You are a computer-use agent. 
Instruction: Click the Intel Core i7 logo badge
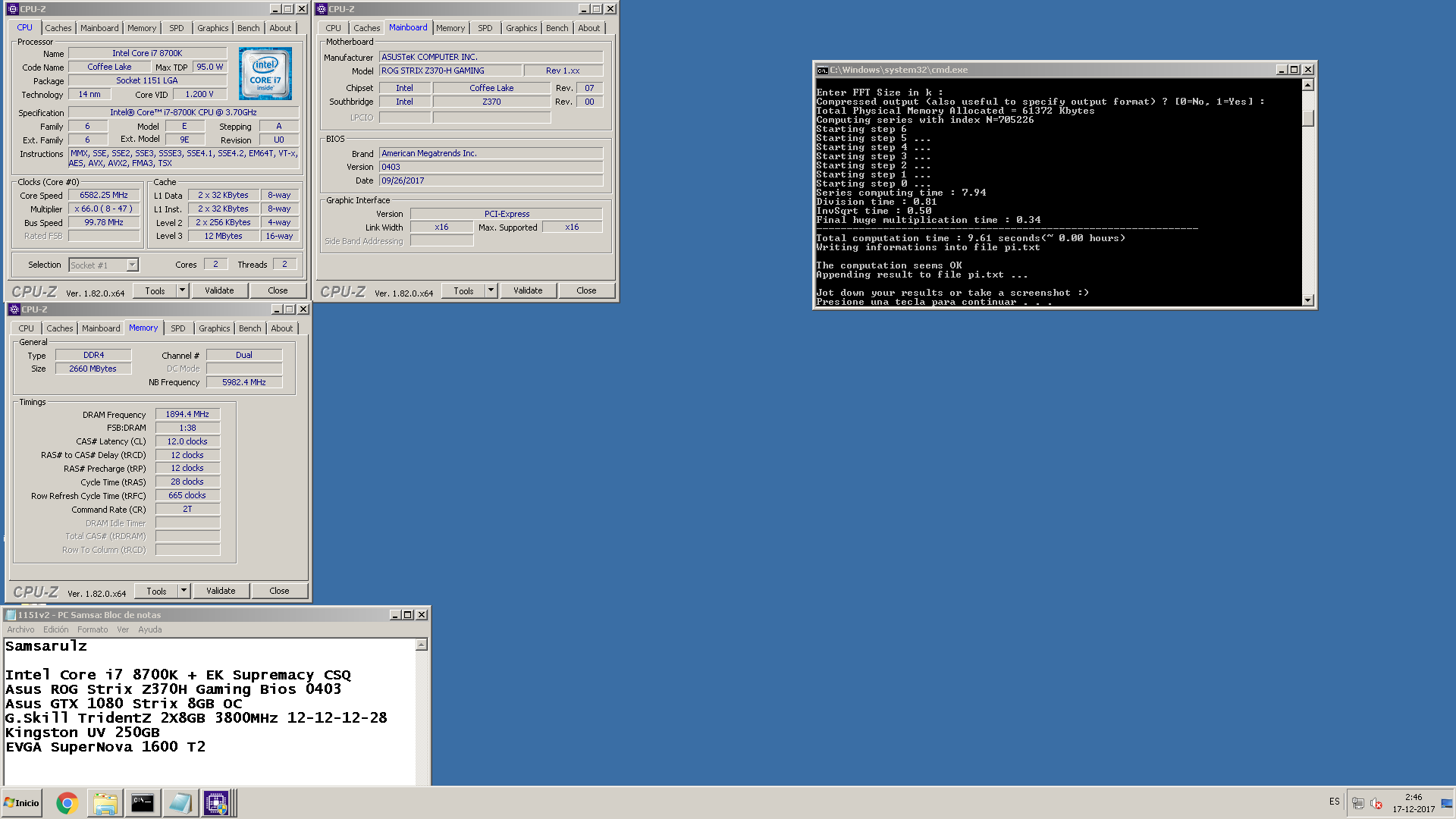(265, 74)
